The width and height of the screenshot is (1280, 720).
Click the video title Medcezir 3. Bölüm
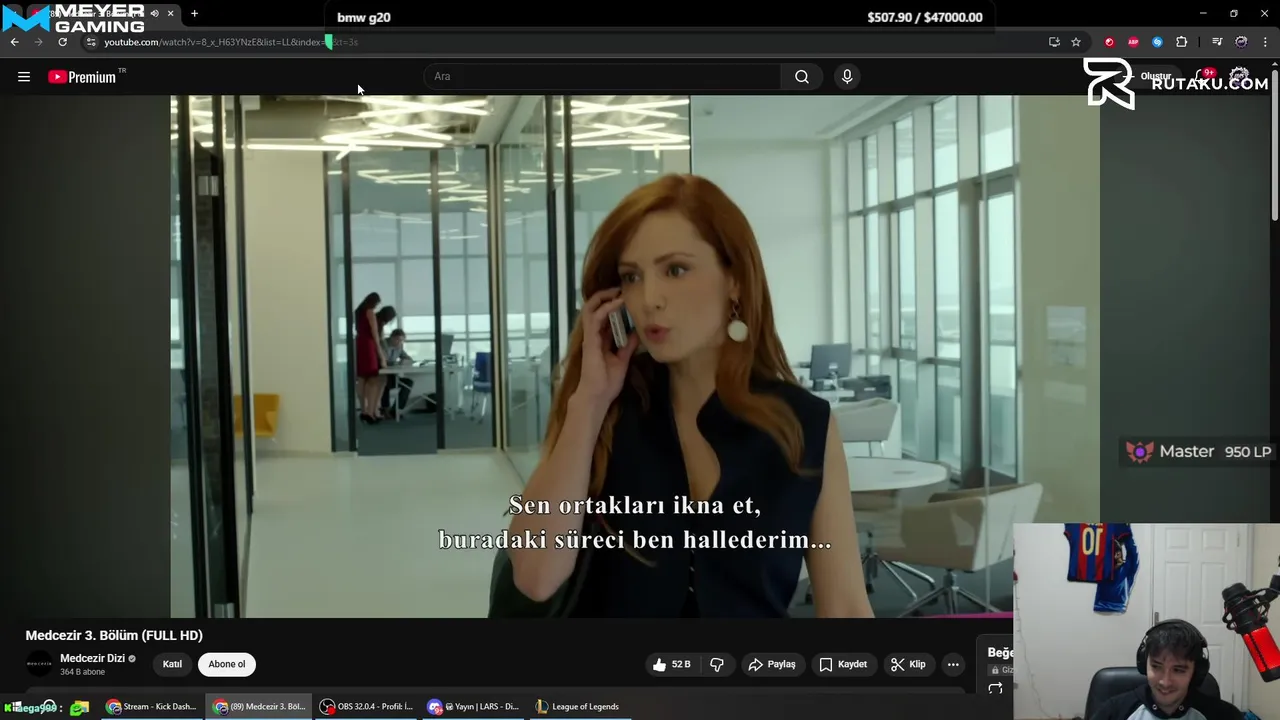coord(114,635)
